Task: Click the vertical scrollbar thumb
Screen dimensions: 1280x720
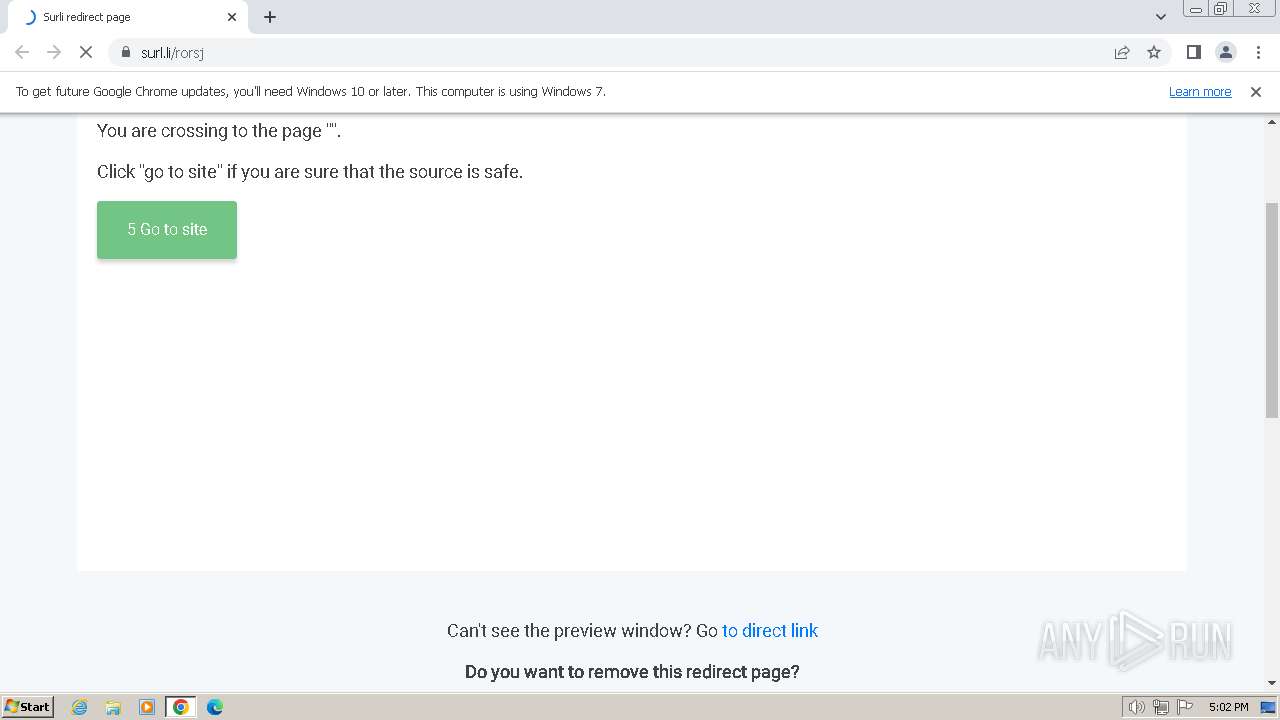Action: pos(1272,310)
